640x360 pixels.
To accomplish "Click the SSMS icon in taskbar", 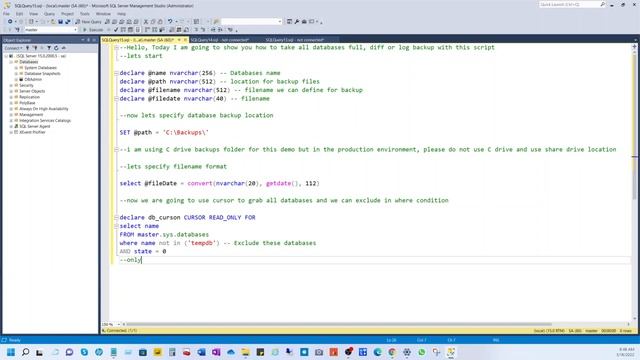I will click(451, 352).
